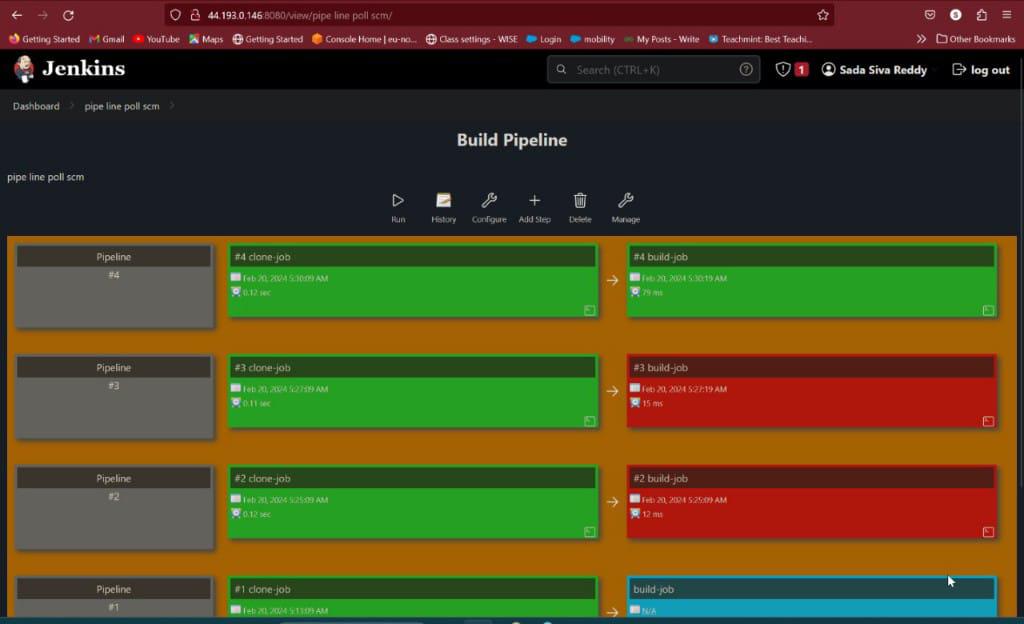Open #3 clone-job build link
Viewport: 1024px width, 624px height.
(x=263, y=367)
